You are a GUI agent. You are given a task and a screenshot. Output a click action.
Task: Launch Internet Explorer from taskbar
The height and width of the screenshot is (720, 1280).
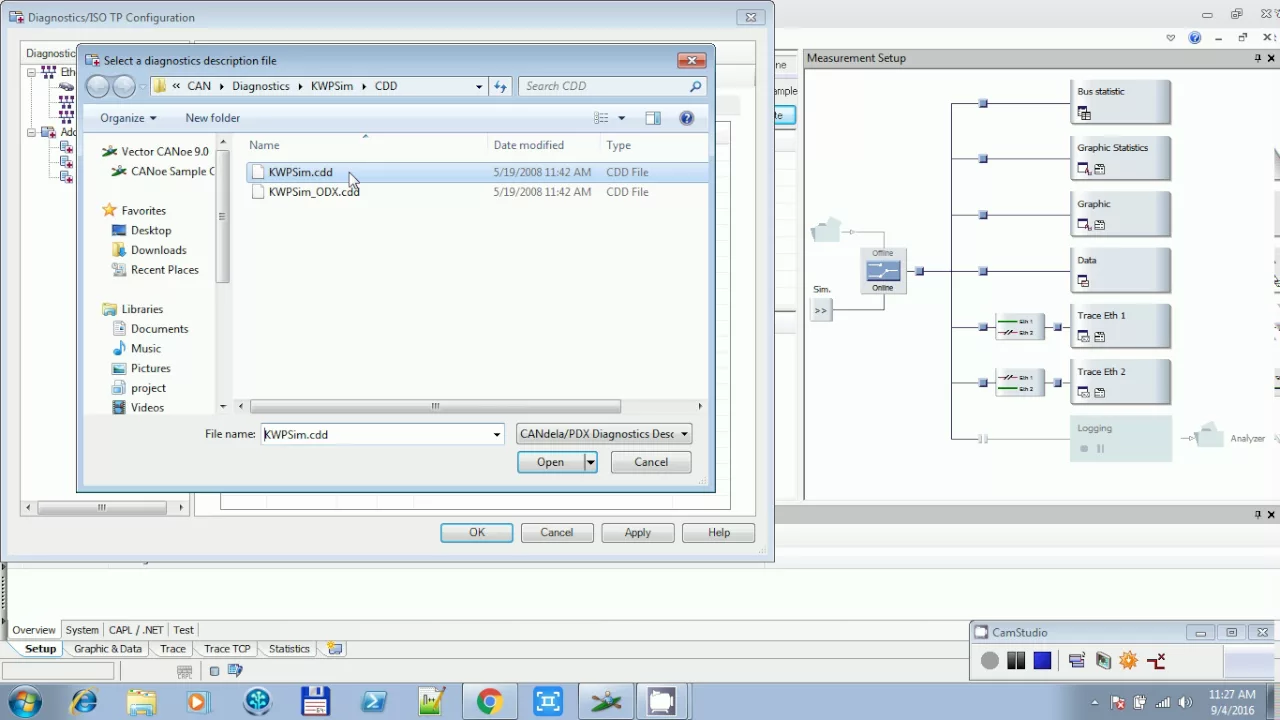[83, 701]
